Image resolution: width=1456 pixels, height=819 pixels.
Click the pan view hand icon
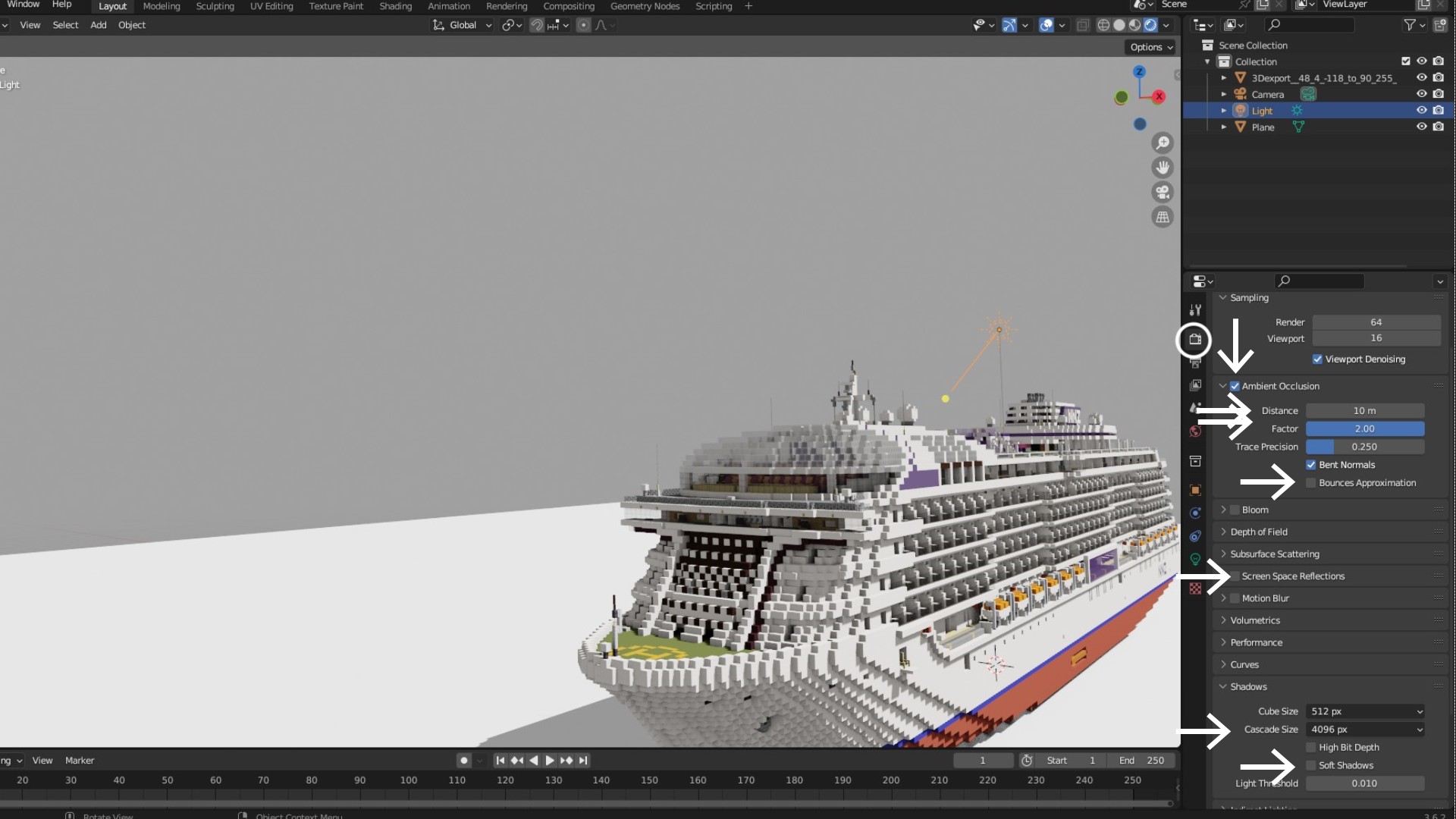tap(1162, 168)
